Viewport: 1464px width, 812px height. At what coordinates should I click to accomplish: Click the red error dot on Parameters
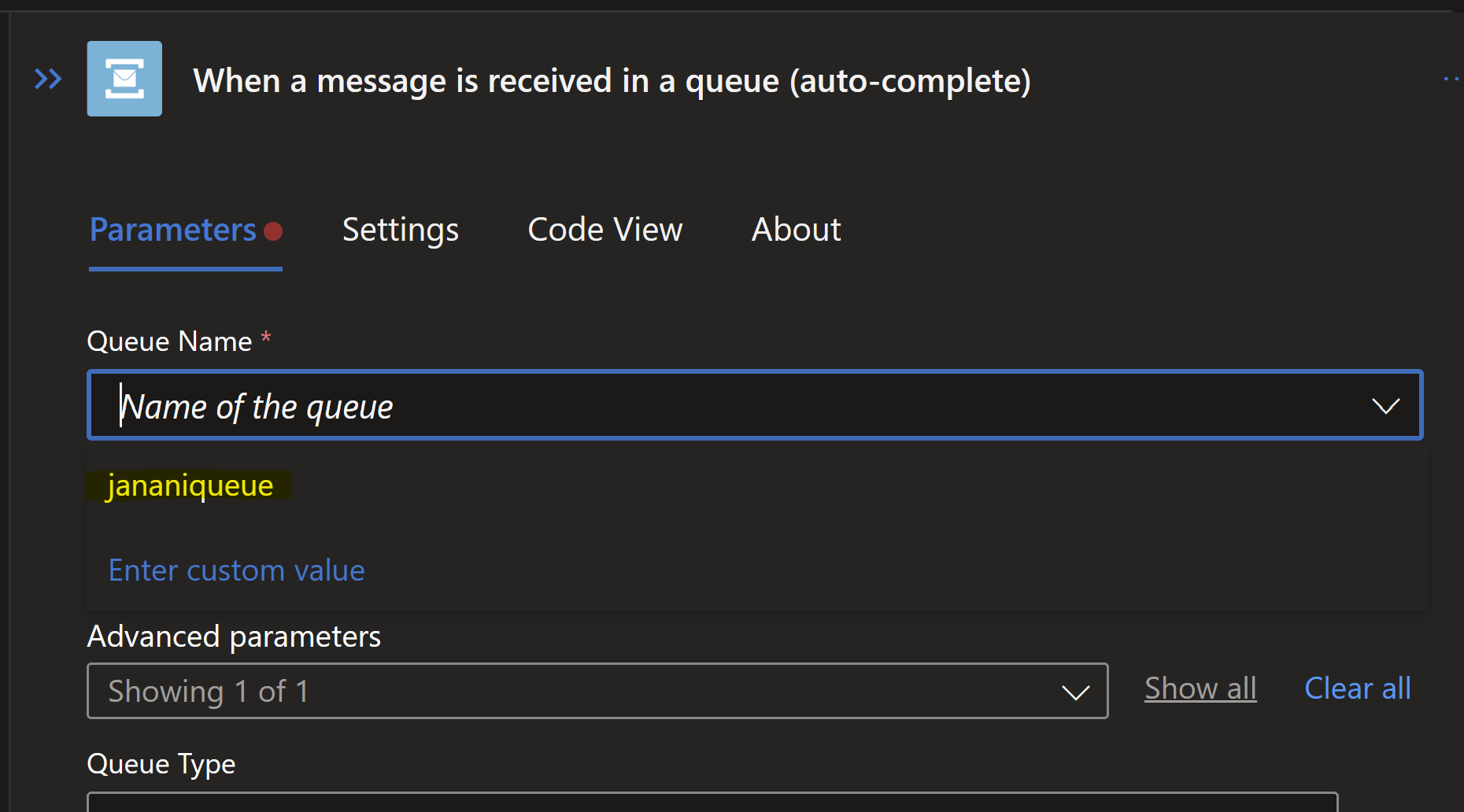[x=273, y=231]
